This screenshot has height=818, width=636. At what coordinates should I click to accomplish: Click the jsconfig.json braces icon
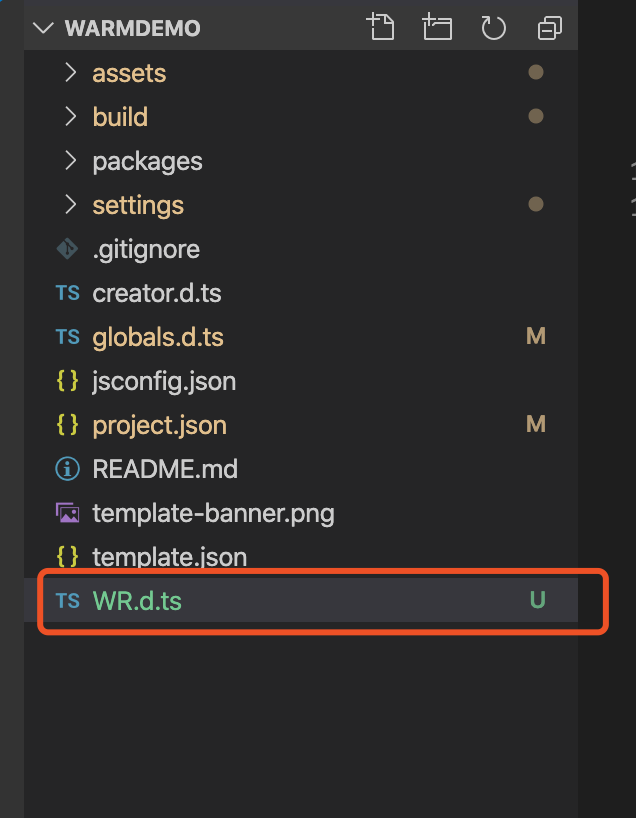[68, 381]
